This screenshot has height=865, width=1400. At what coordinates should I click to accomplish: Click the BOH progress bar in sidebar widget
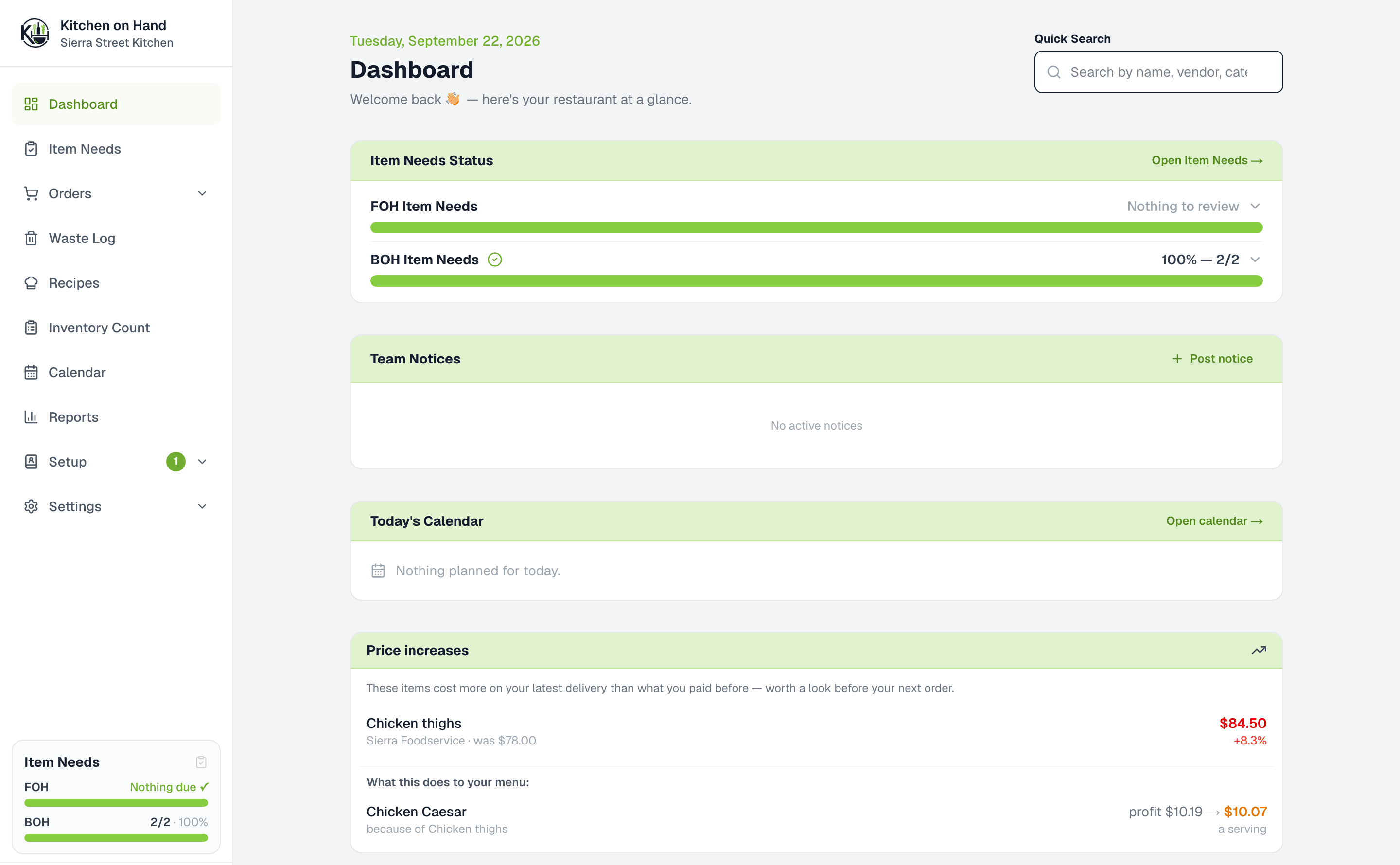pos(116,838)
